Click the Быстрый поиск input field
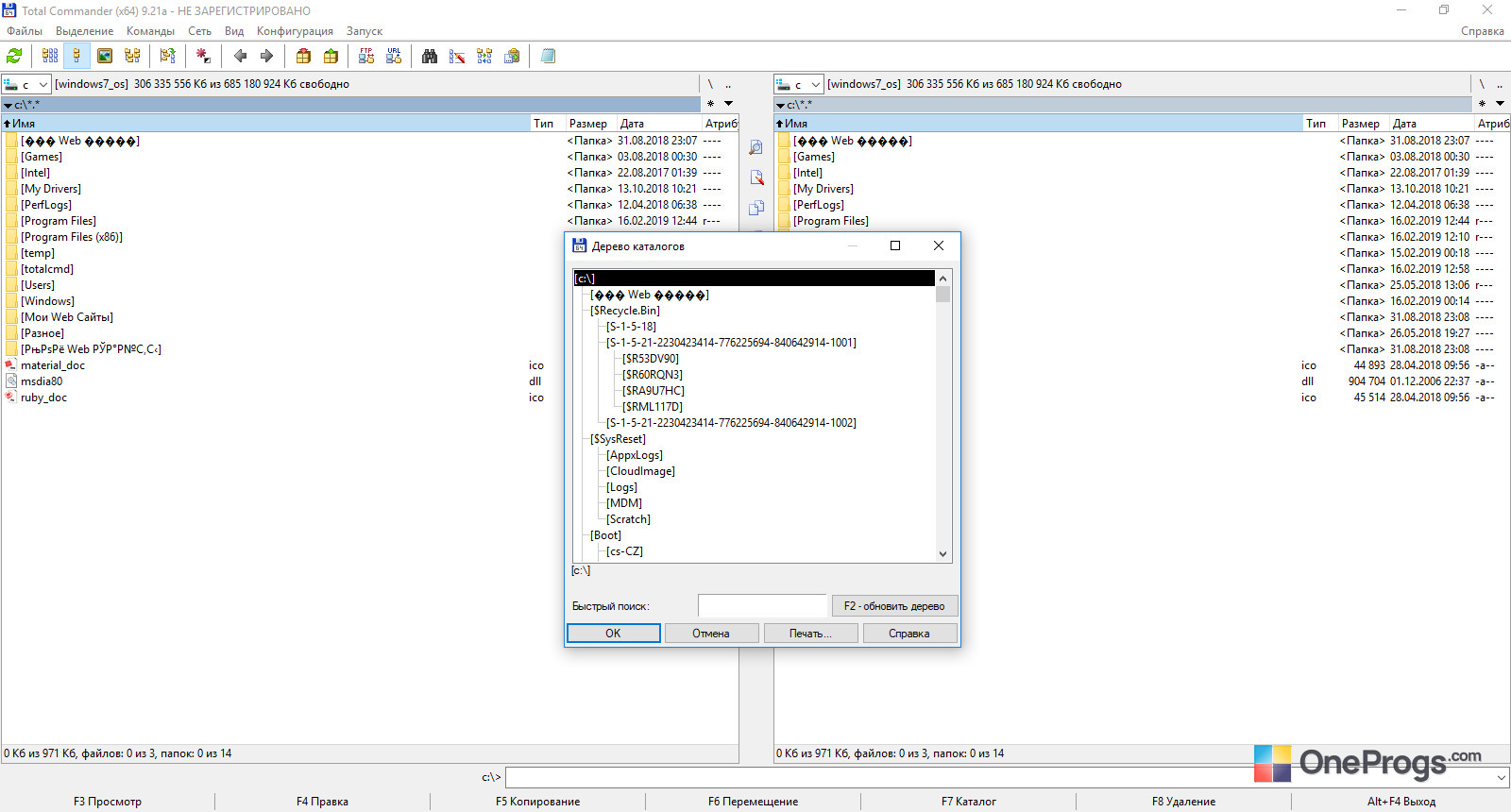This screenshot has height=812, width=1511. tap(762, 606)
